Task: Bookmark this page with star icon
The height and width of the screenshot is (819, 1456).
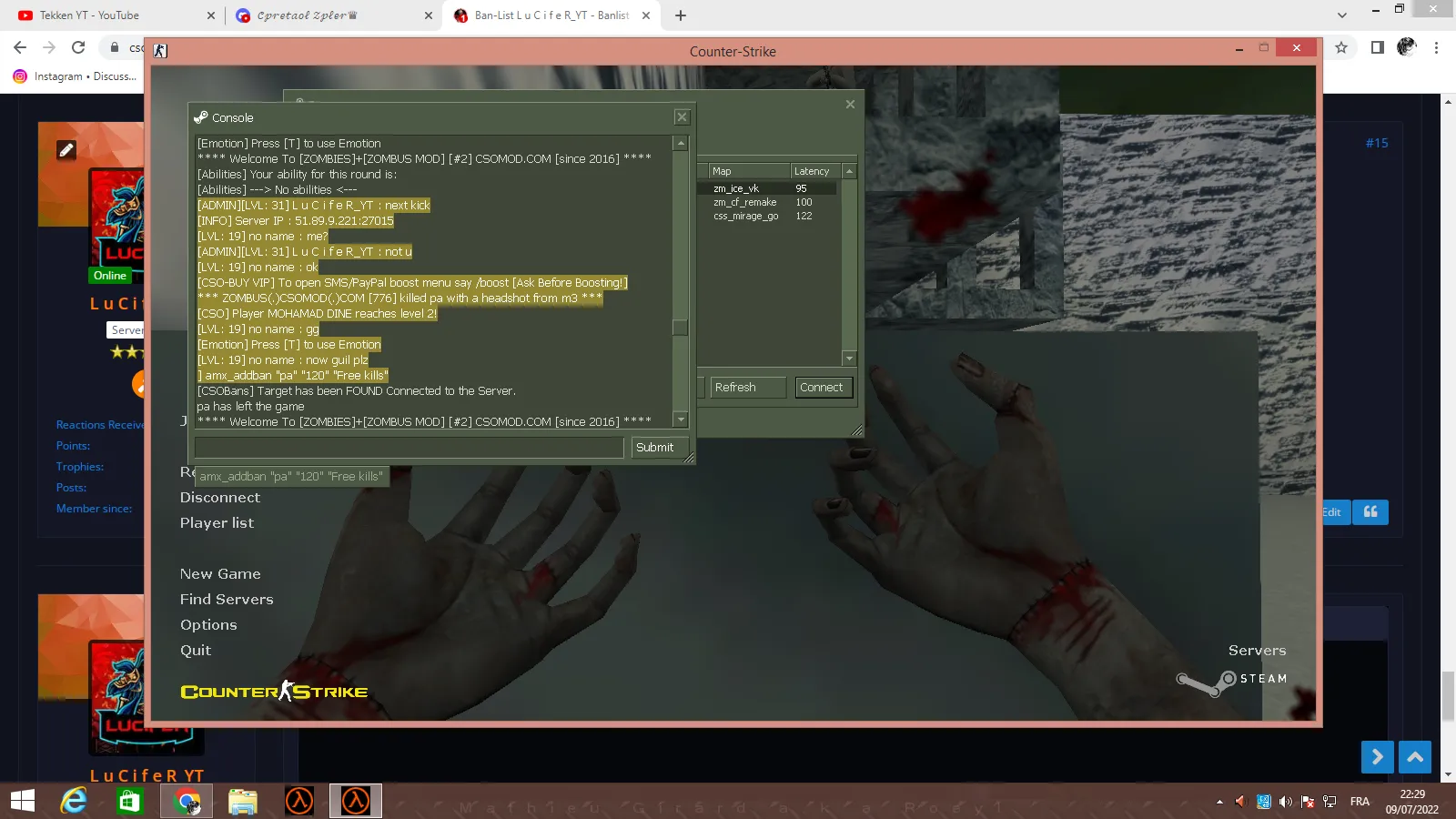Action: tap(1341, 47)
